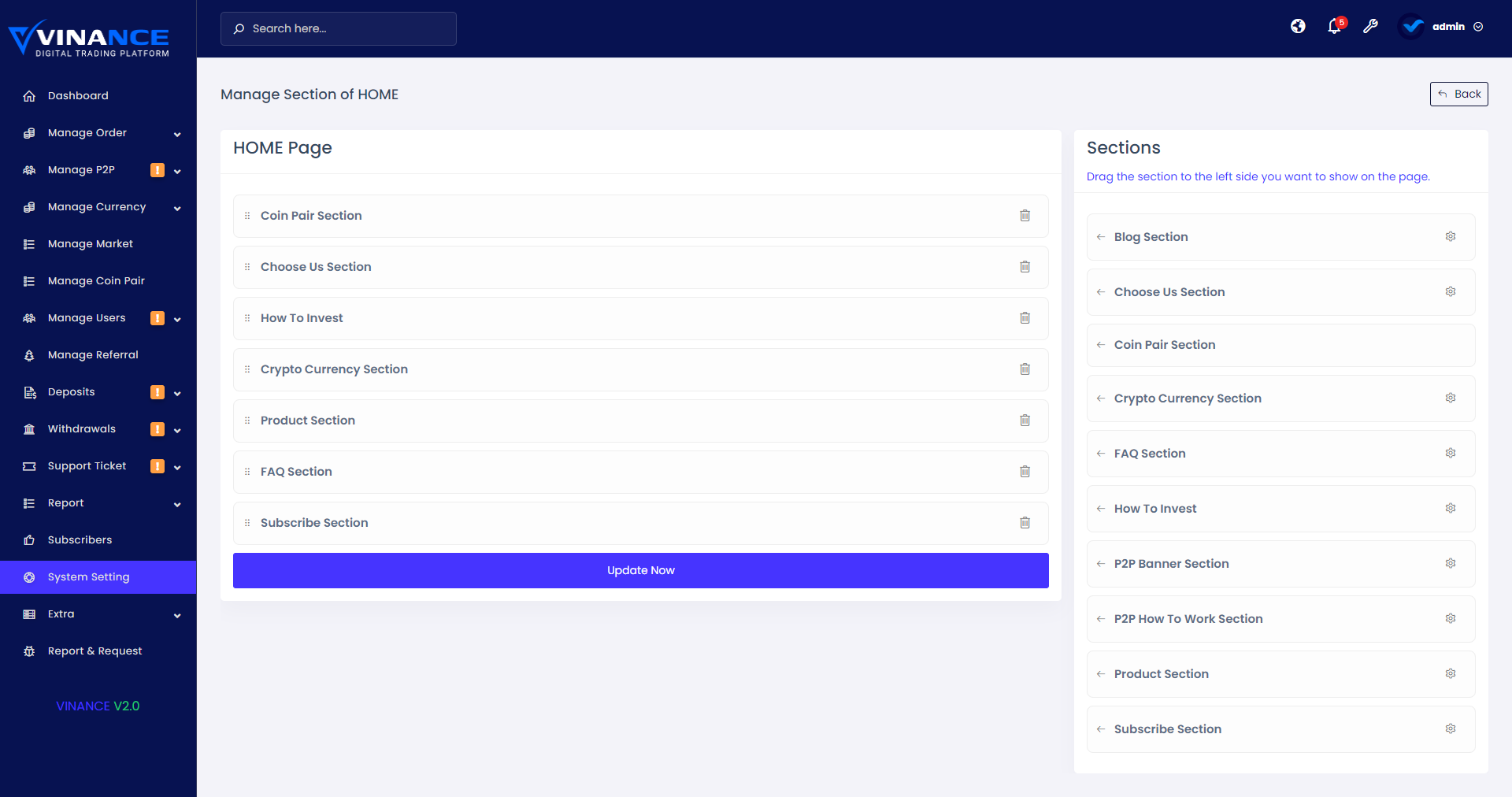Click the search input field

(x=339, y=28)
